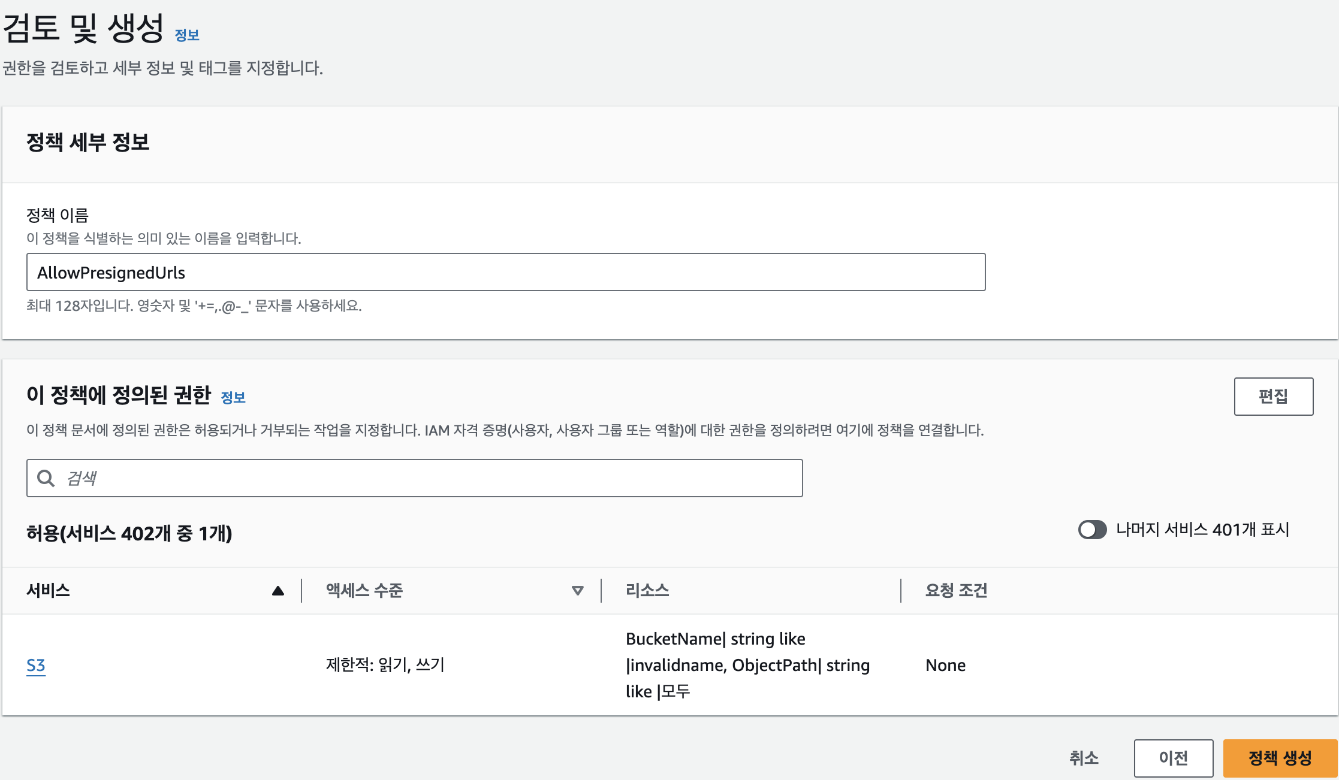This screenshot has width=1339, height=780.
Task: Click the 최대 128자입니다 hint text
Action: click(x=194, y=306)
